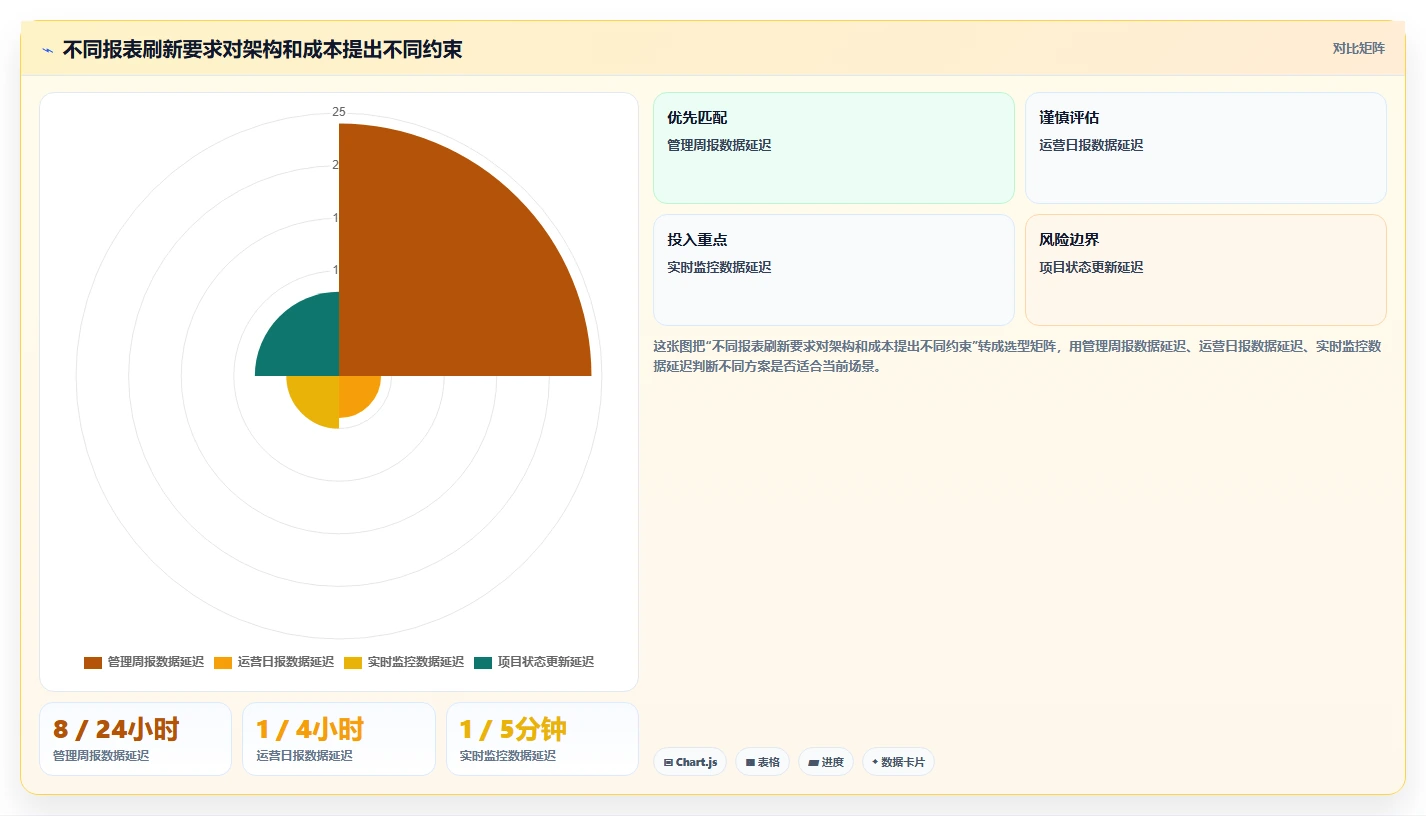This screenshot has height=816, width=1426.
Task: Click the 管理周报数据延迟 legend label
Action: 156,662
